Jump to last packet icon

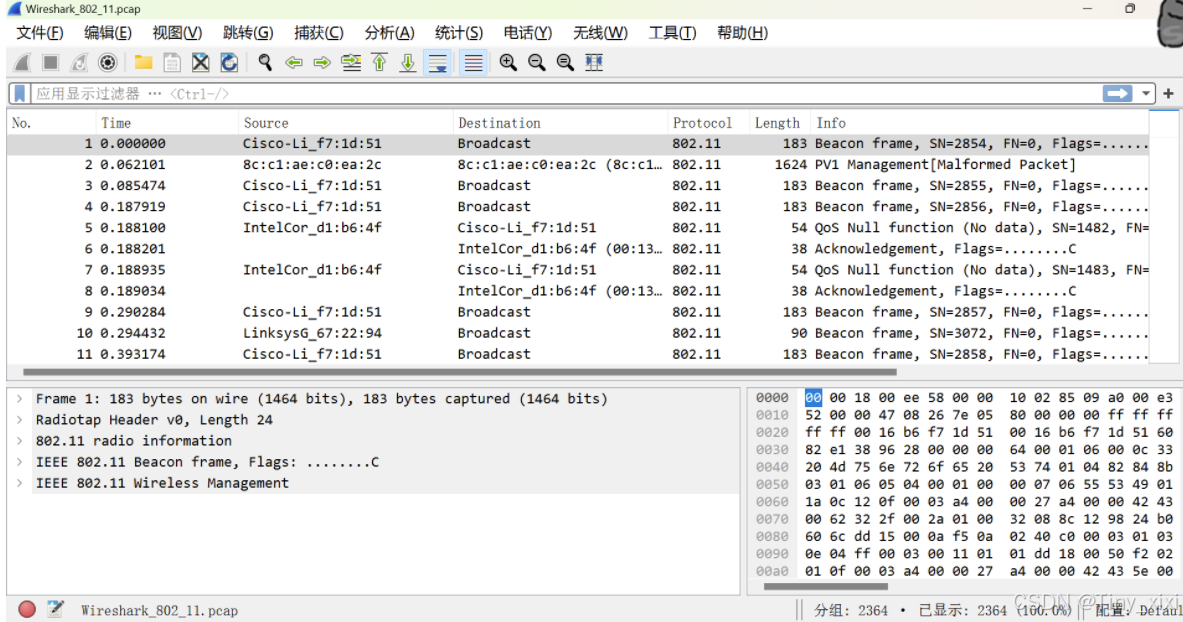(x=408, y=63)
